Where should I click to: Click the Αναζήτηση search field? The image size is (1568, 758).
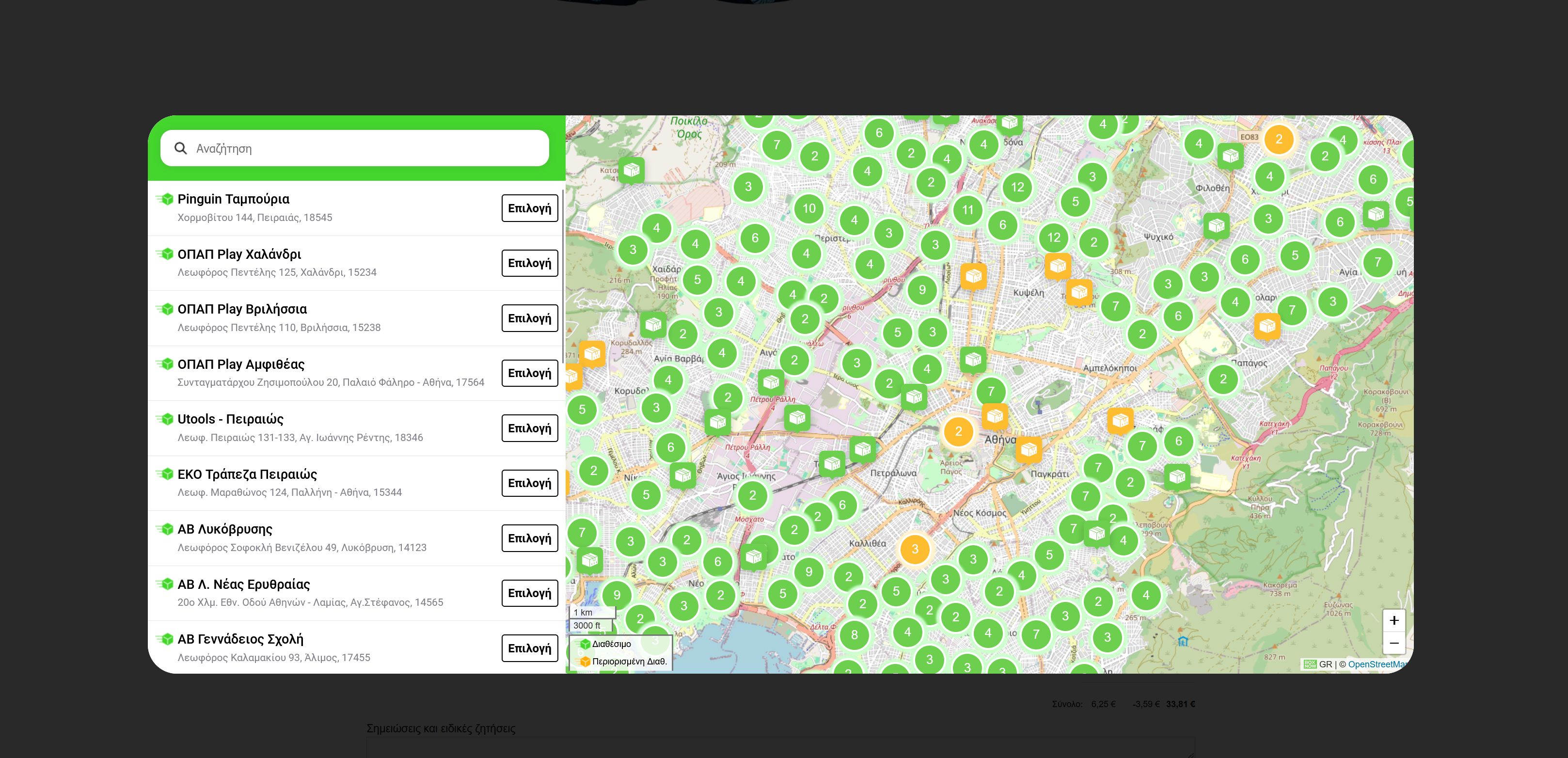click(365, 148)
